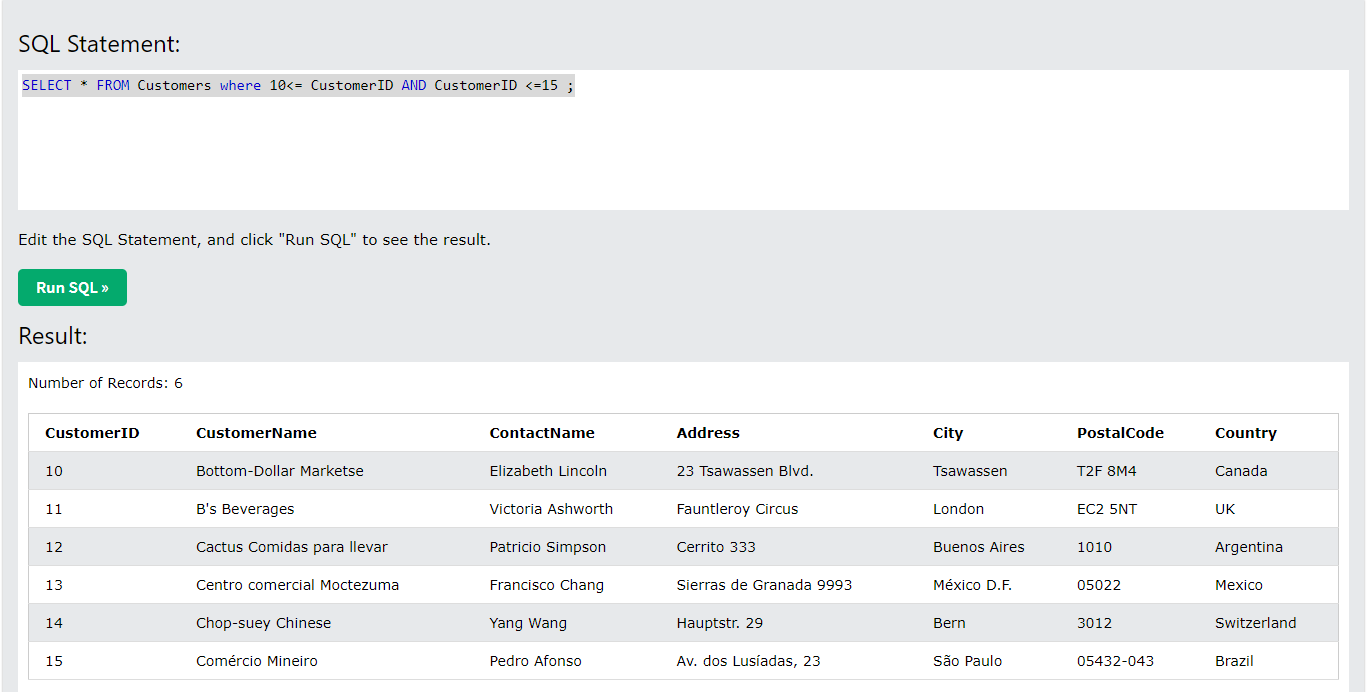The width and height of the screenshot is (1371, 692).
Task: Click postal code EC2 5NT
Action: click(1106, 509)
